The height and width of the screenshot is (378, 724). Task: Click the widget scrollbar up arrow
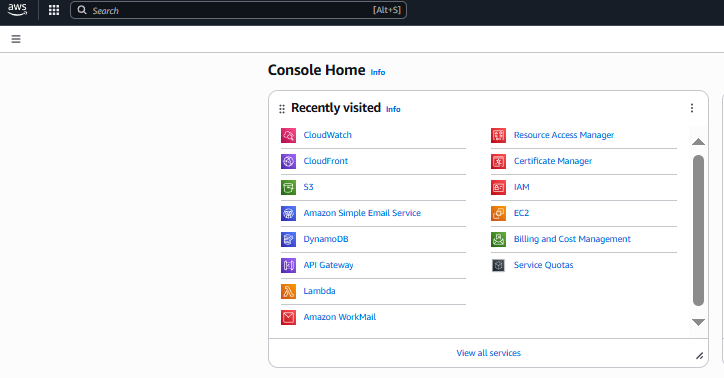698,142
